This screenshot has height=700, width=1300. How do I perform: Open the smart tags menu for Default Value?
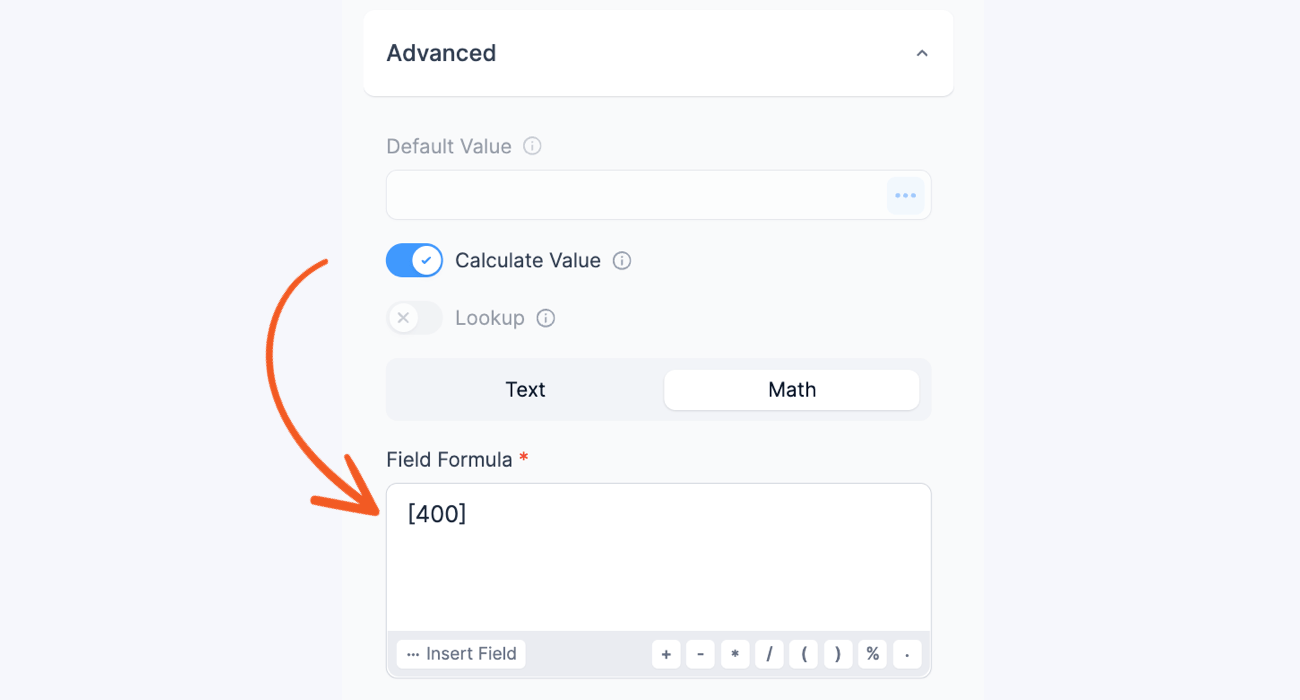click(x=906, y=195)
